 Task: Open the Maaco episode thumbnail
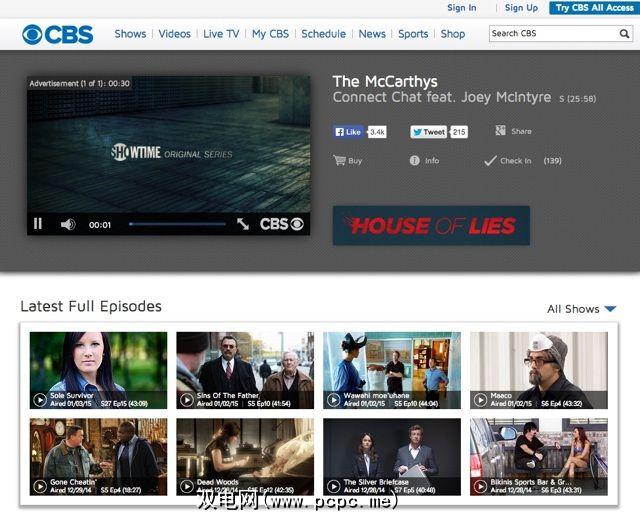pos(539,370)
